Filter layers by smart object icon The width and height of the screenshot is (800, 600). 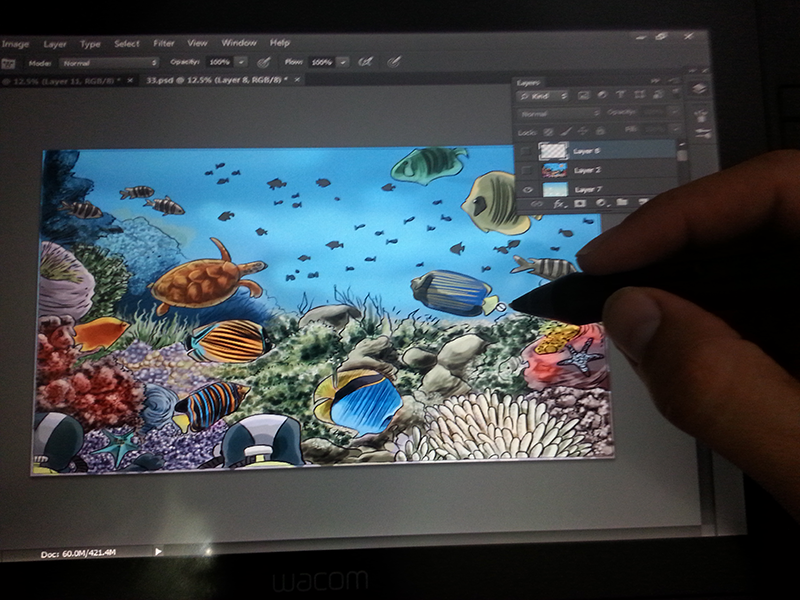point(658,94)
